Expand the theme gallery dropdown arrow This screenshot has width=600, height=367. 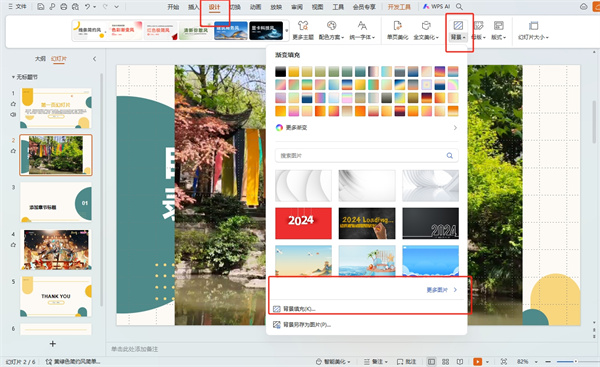coord(286,31)
